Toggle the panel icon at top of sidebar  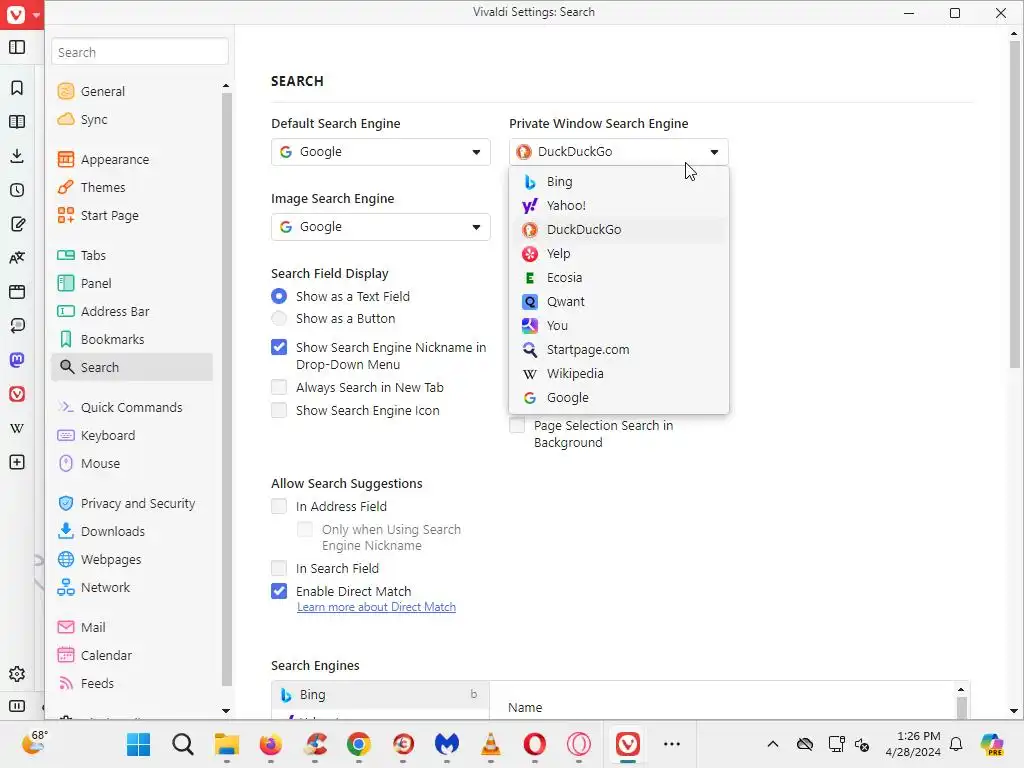pyautogui.click(x=17, y=47)
